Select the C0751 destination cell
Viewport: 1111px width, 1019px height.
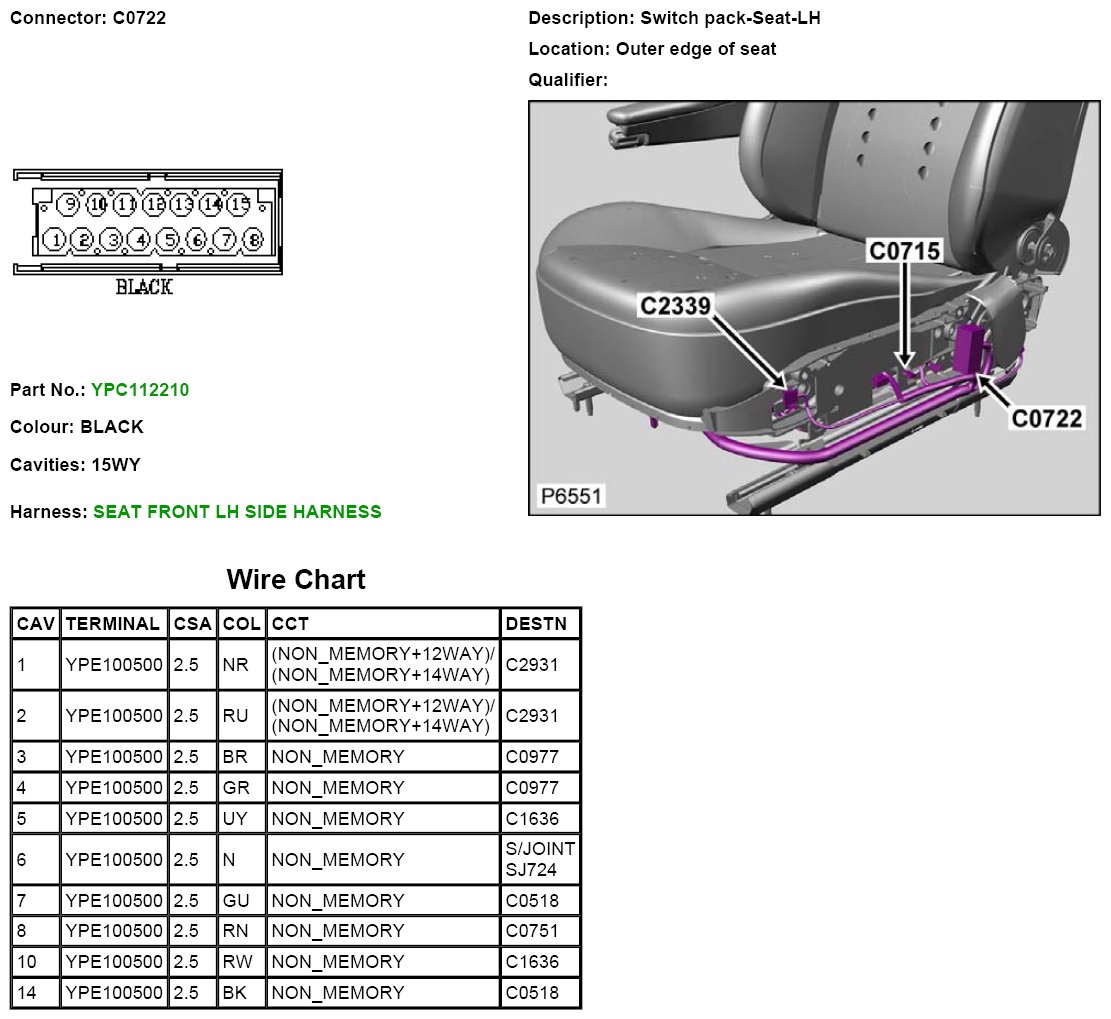[532, 931]
